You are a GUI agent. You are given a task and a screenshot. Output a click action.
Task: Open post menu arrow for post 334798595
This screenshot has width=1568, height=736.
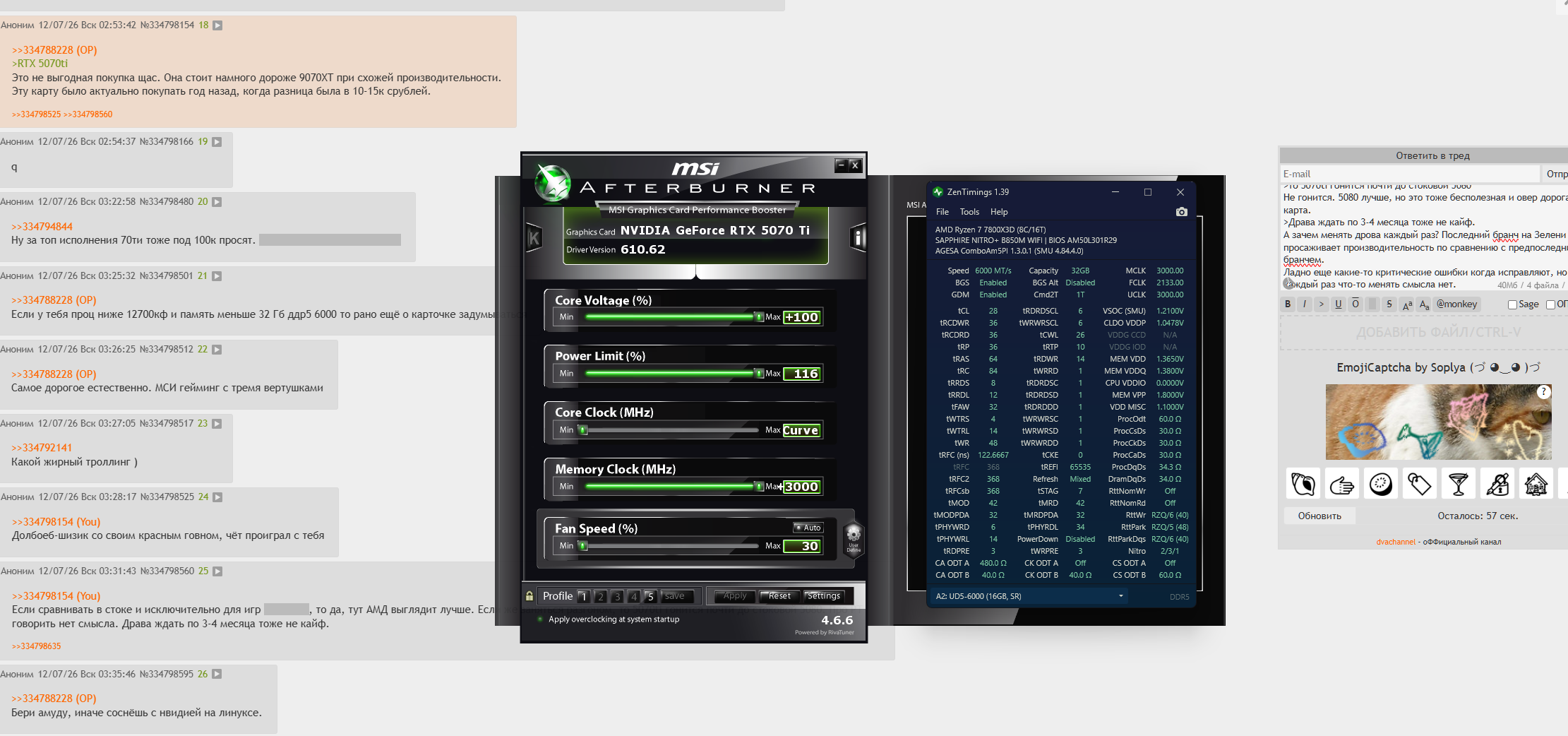point(217,675)
